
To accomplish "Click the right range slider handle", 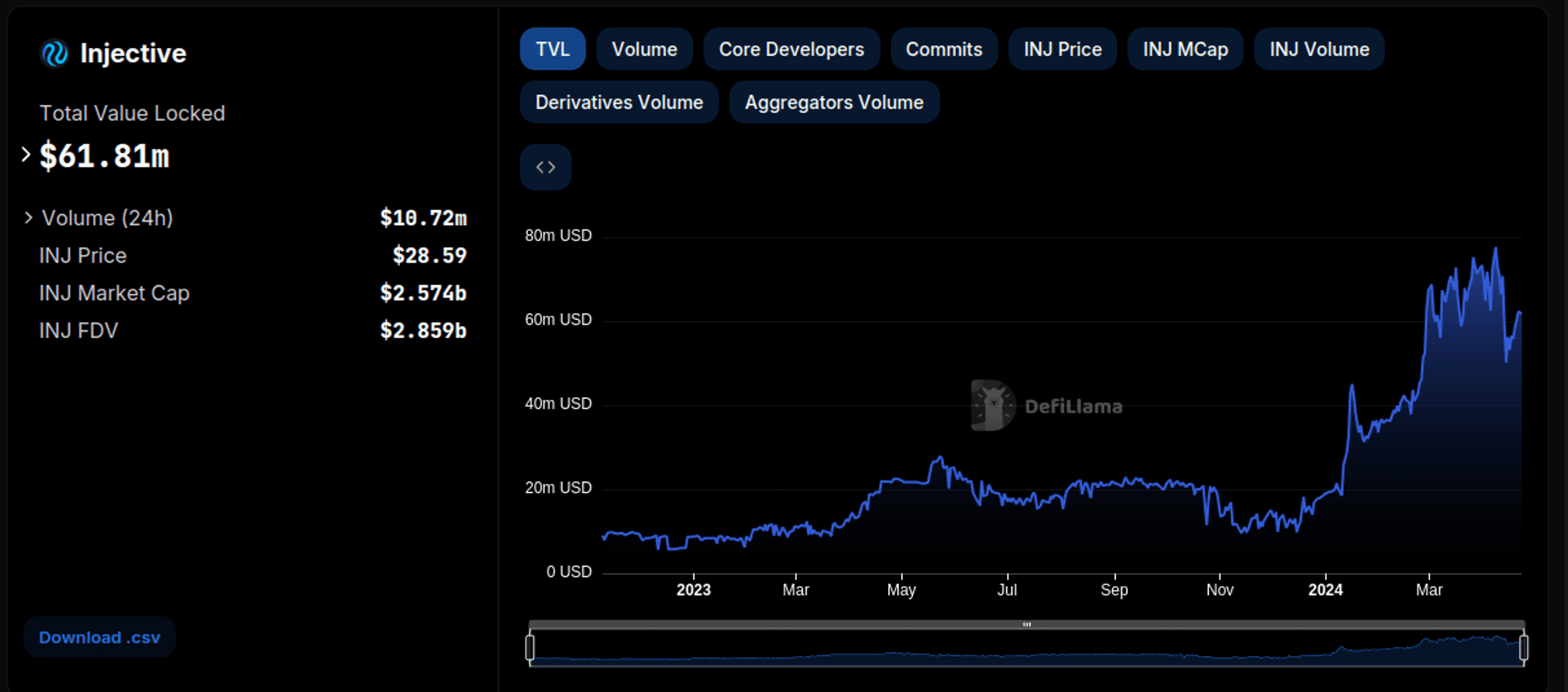I will 1524,647.
